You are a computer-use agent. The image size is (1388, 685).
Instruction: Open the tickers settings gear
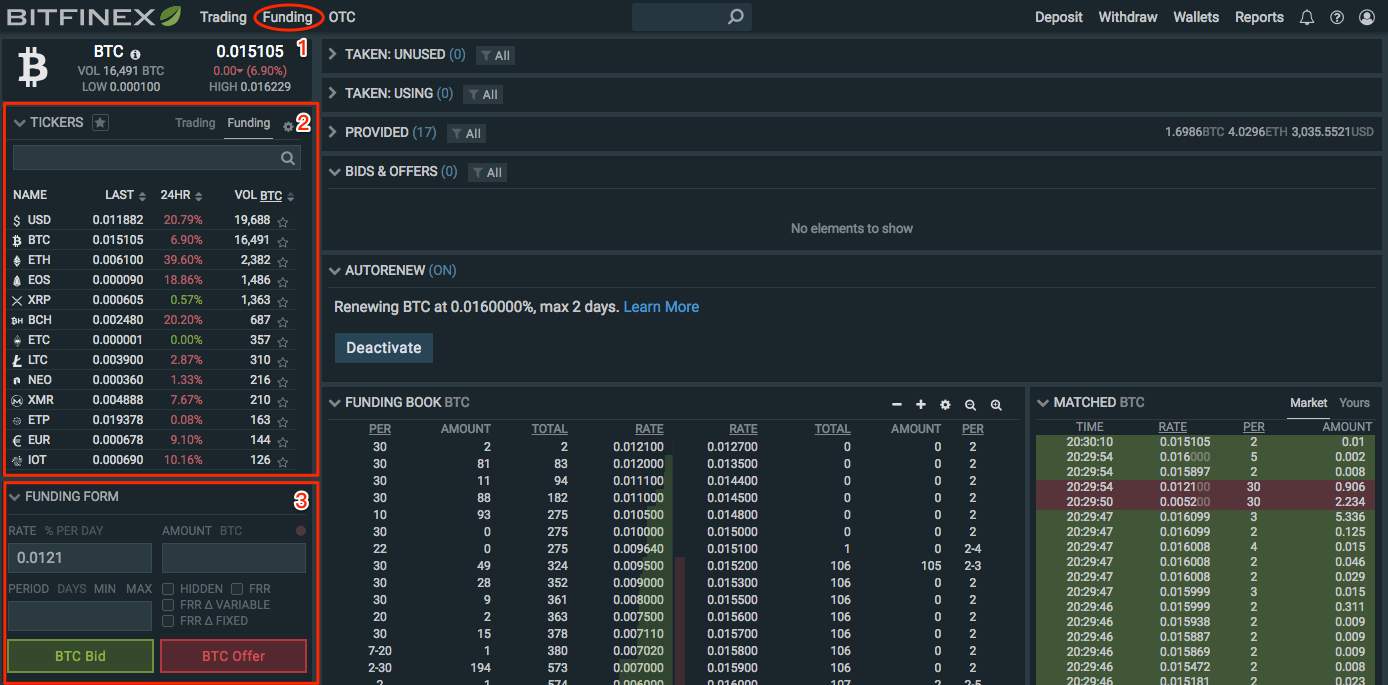pos(288,127)
